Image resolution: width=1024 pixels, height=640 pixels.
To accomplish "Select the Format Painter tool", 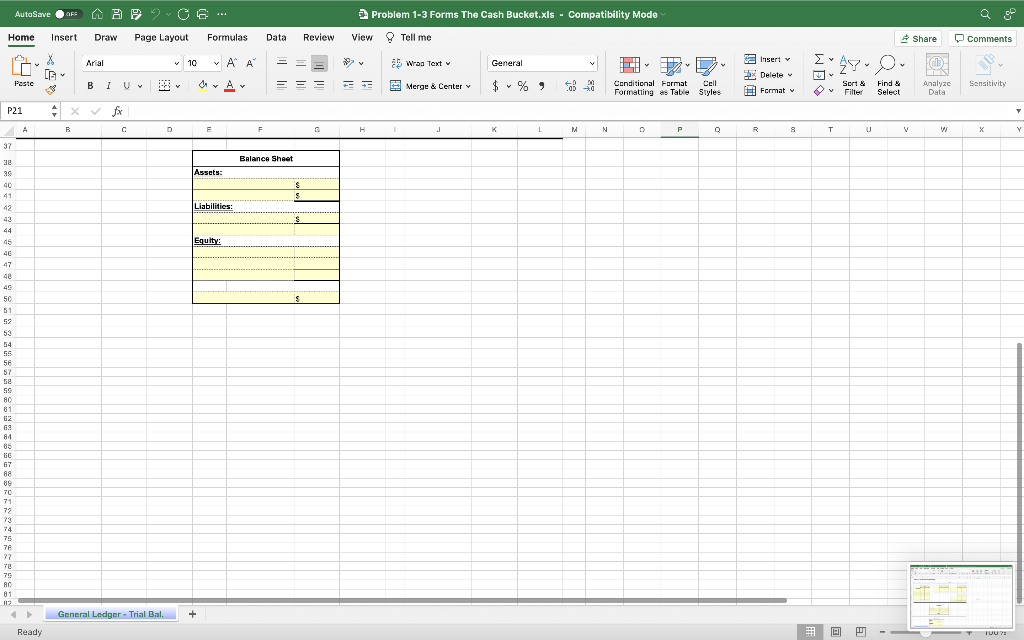I will pos(48,89).
